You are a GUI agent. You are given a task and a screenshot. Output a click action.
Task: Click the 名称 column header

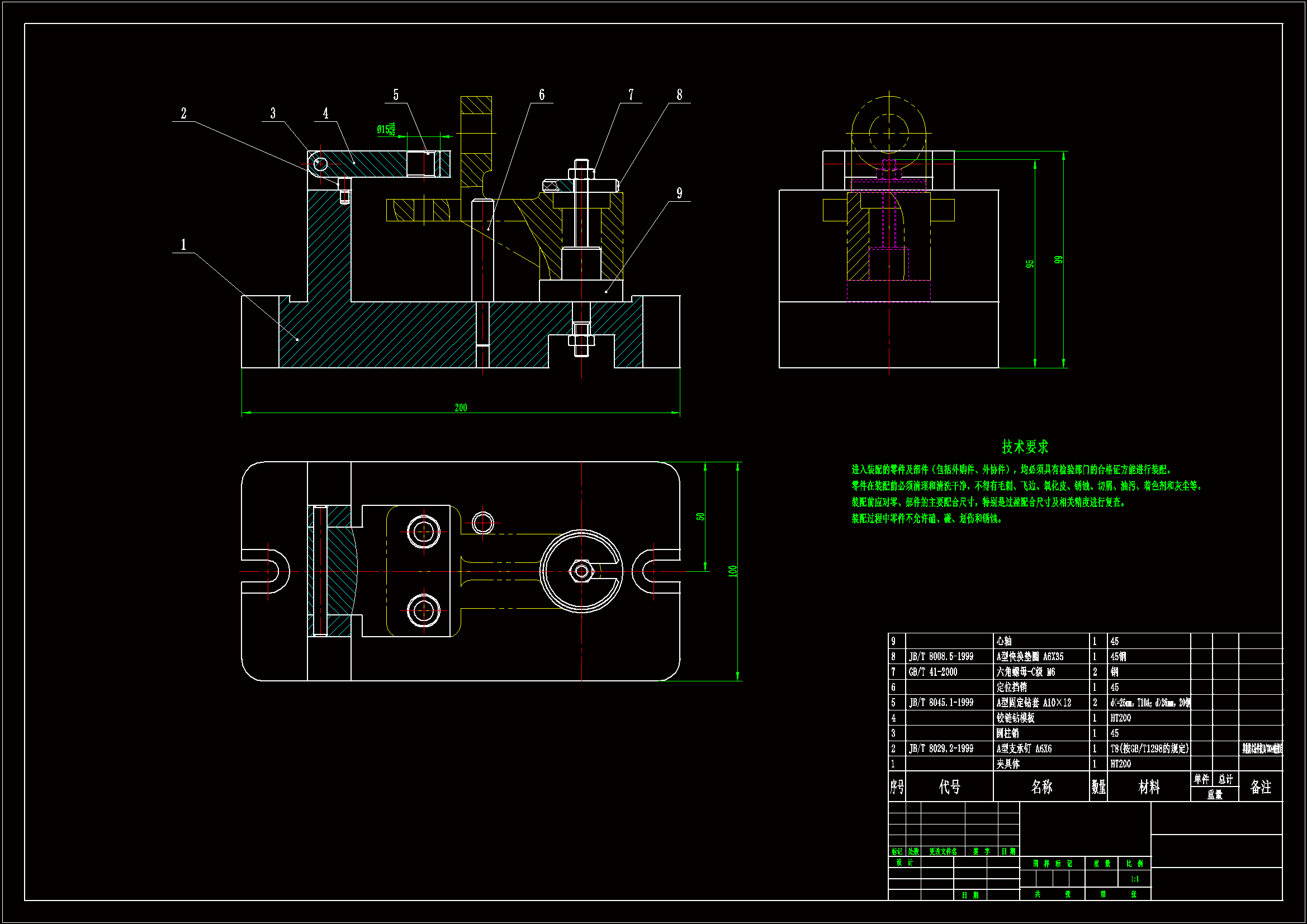[x=1041, y=787]
